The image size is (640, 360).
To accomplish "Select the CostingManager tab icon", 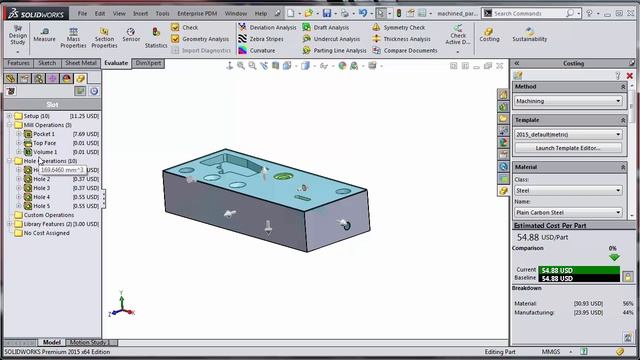I will point(80,78).
